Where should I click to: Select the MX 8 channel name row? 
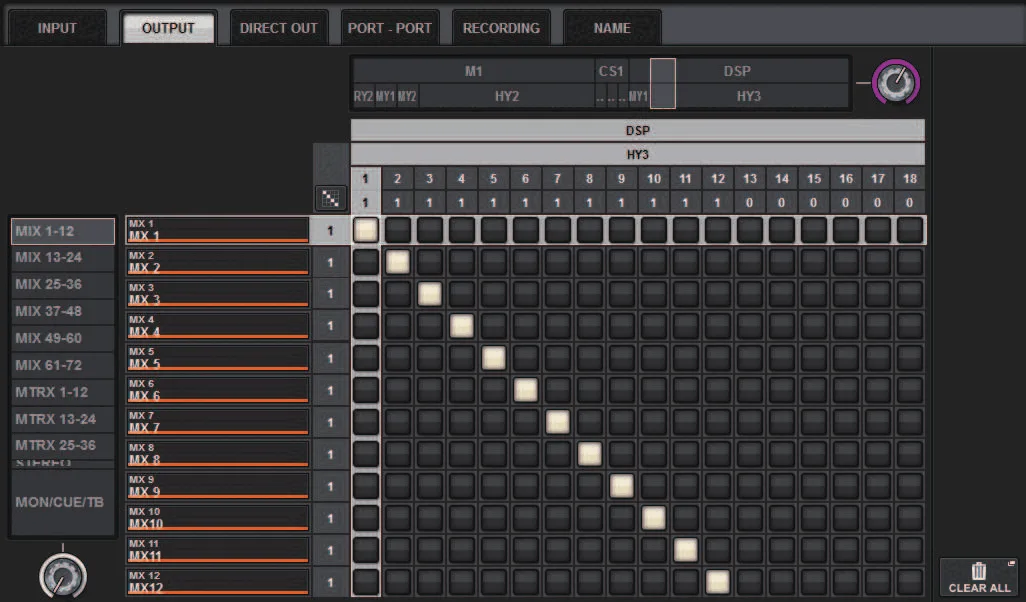click(x=217, y=454)
